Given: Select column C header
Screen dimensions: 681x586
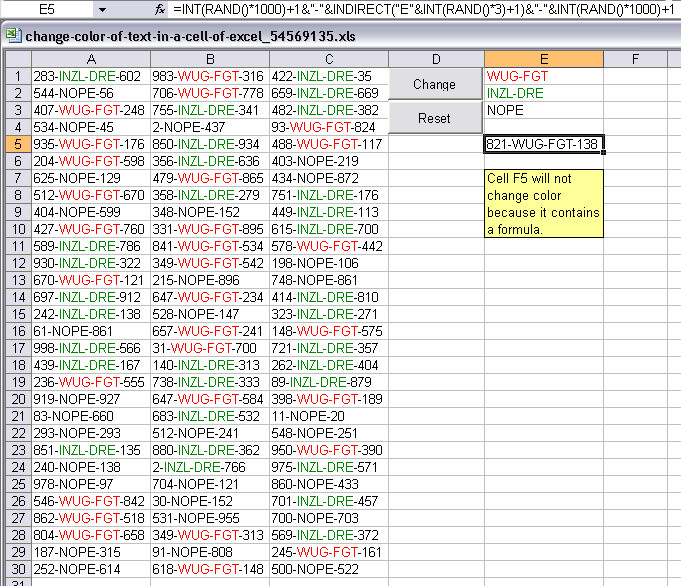Looking at the screenshot, I should (329, 59).
